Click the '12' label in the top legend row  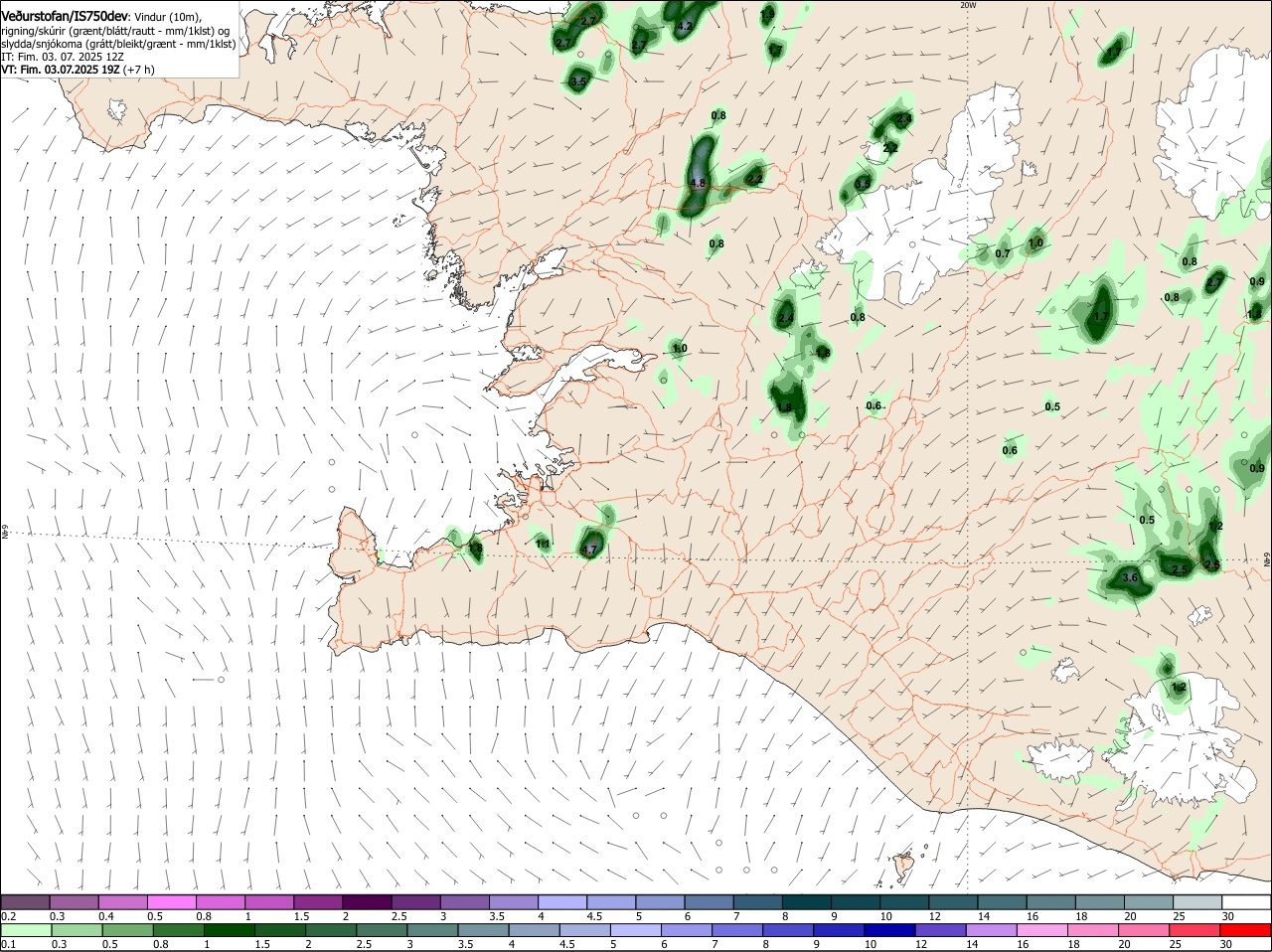(934, 916)
